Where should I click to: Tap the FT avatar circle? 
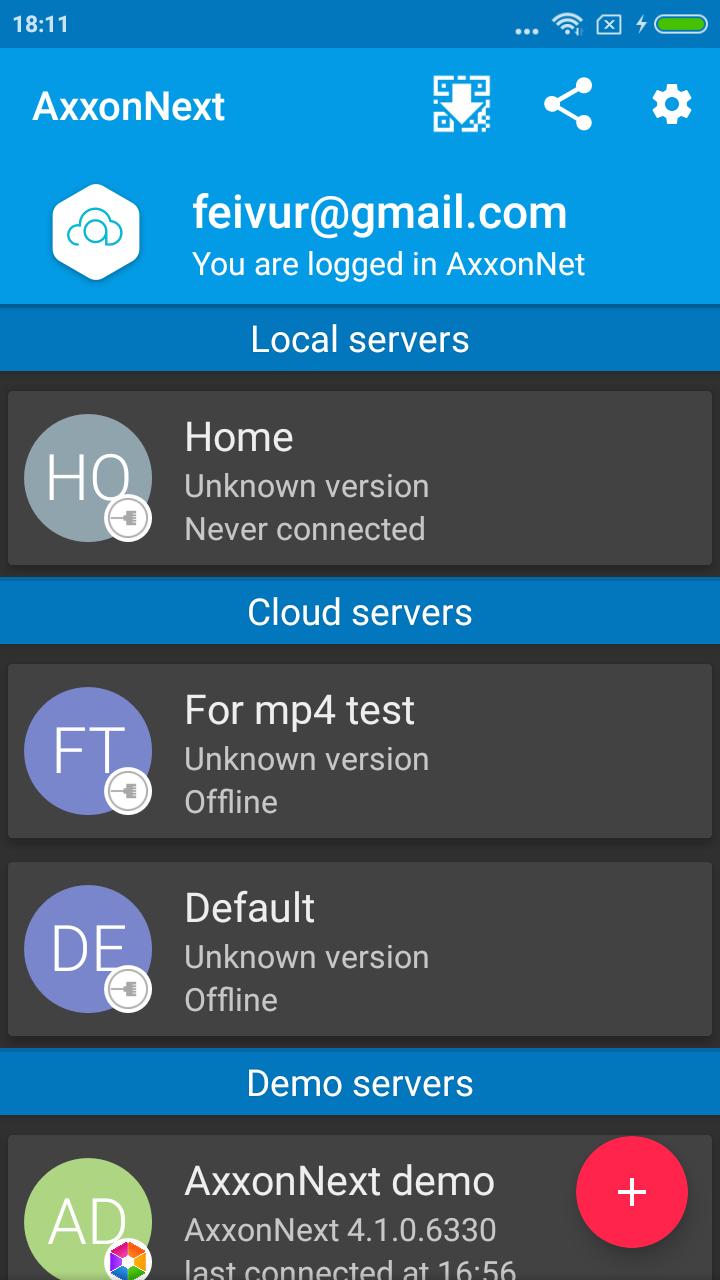88,751
